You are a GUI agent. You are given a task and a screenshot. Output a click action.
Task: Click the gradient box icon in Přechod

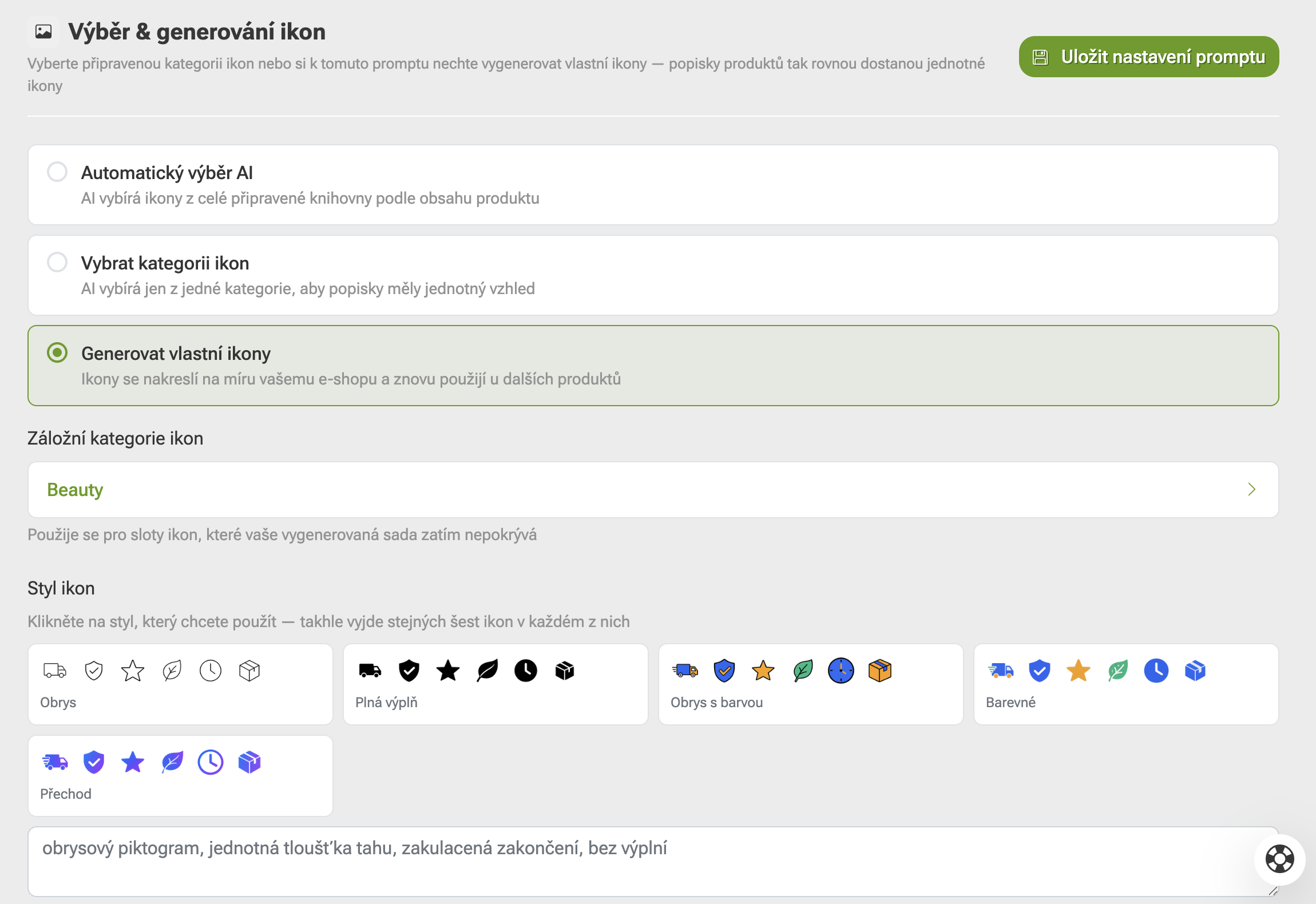click(249, 762)
